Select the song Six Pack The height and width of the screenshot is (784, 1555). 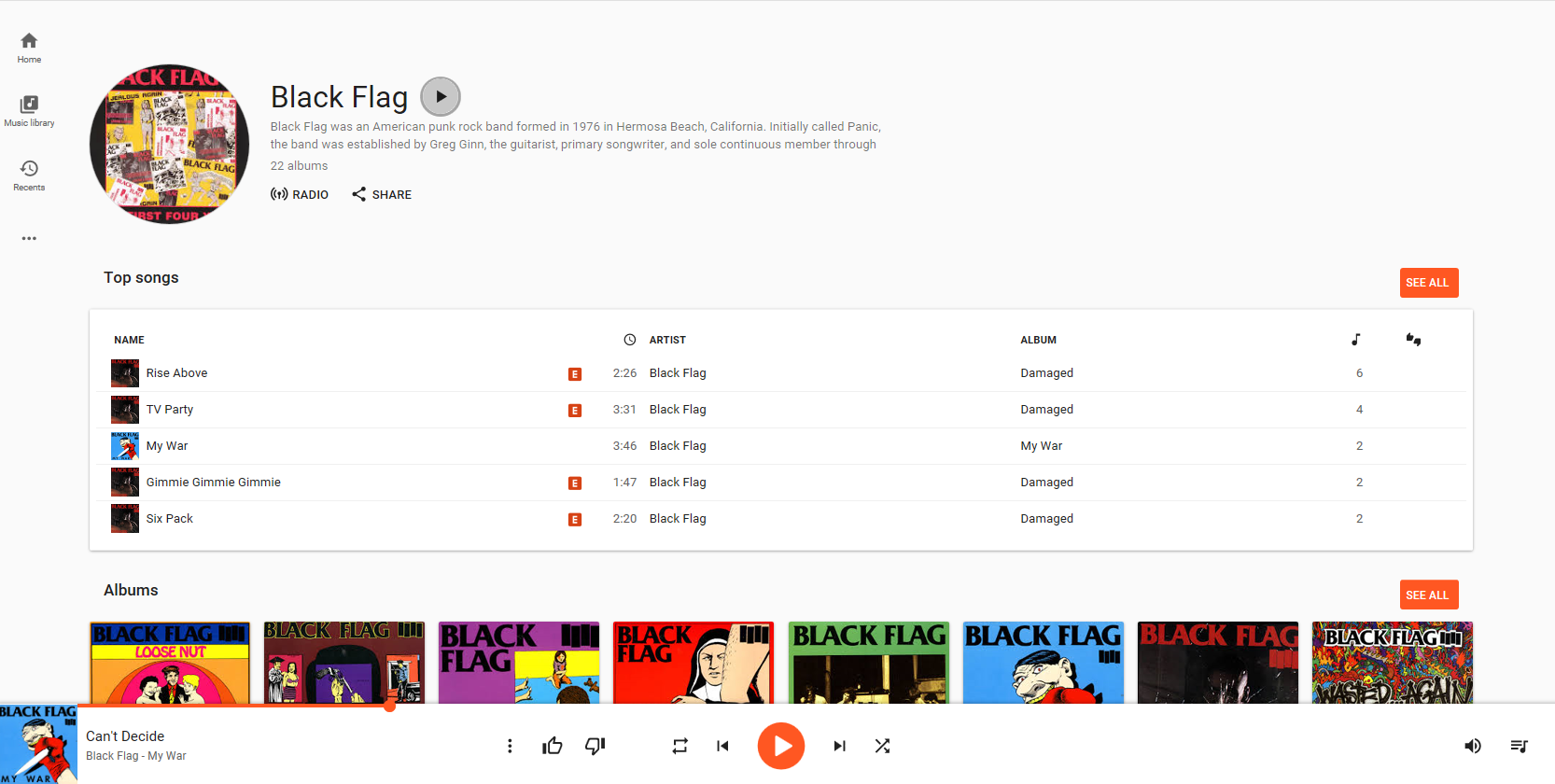click(169, 518)
